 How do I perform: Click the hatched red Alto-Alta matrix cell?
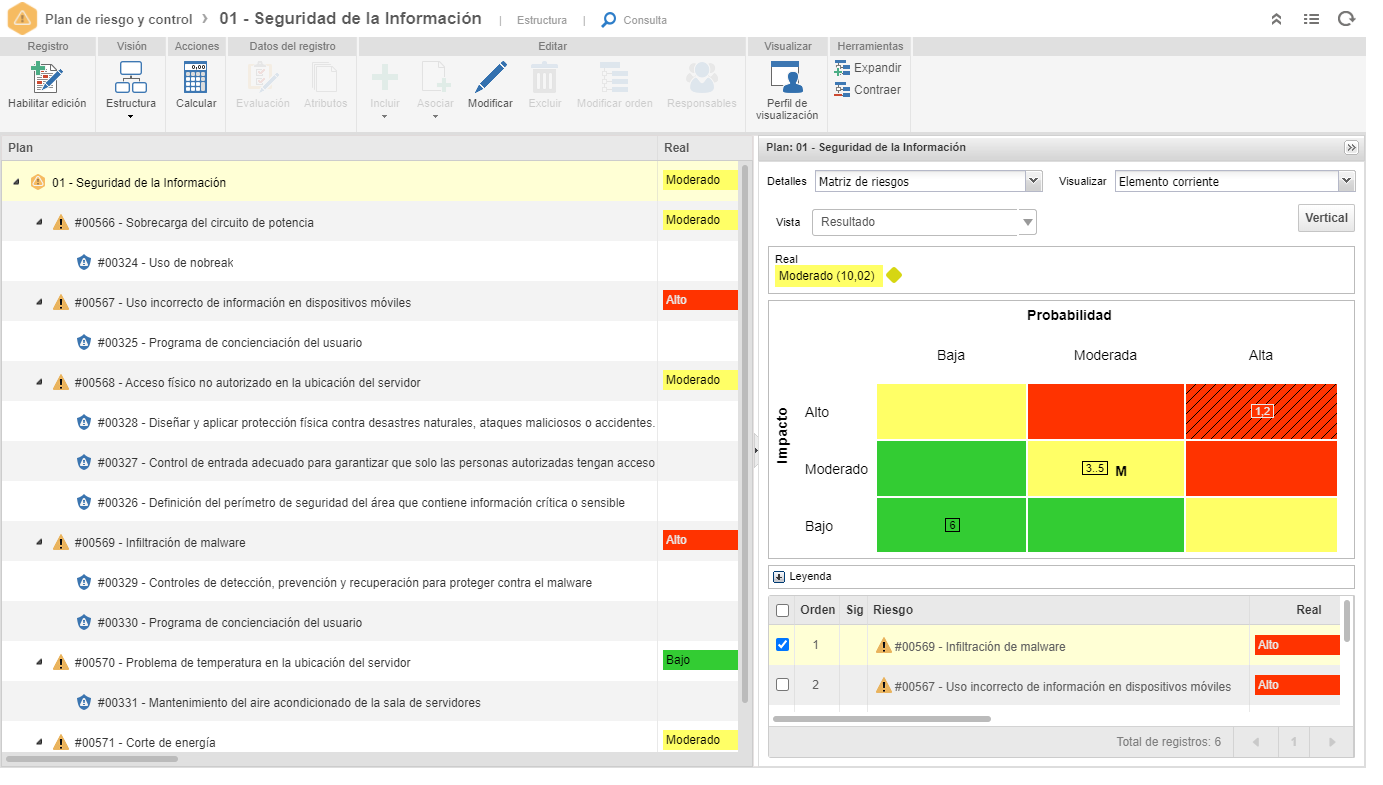(1261, 411)
